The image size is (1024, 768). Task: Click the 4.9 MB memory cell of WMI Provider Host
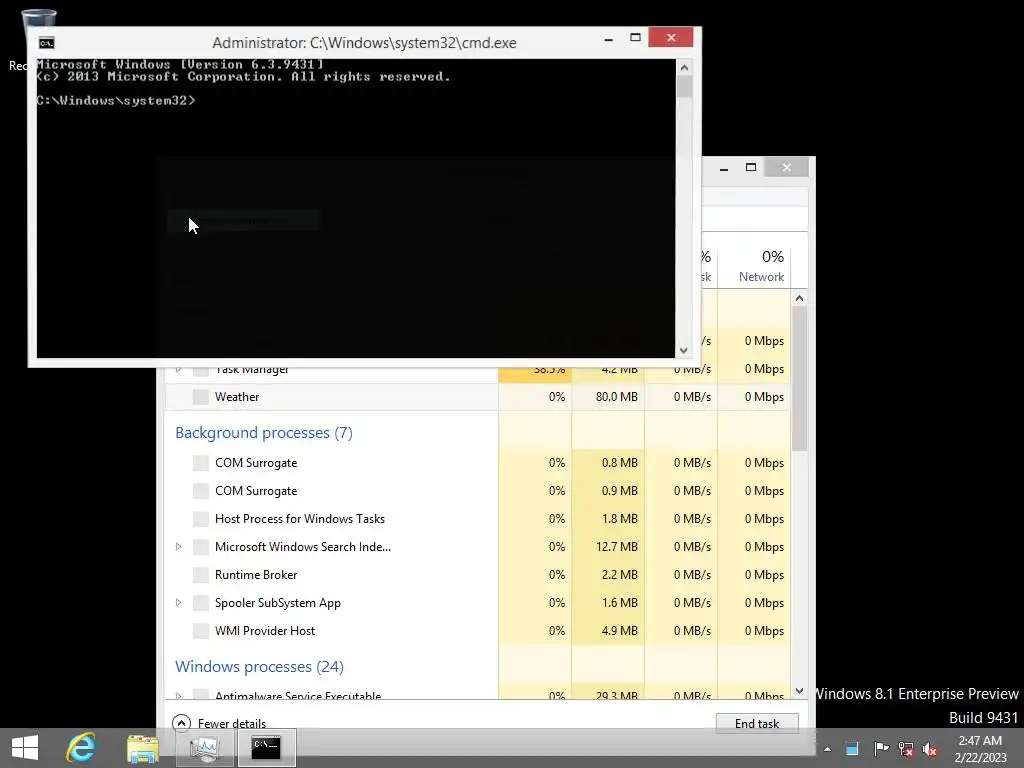point(608,631)
